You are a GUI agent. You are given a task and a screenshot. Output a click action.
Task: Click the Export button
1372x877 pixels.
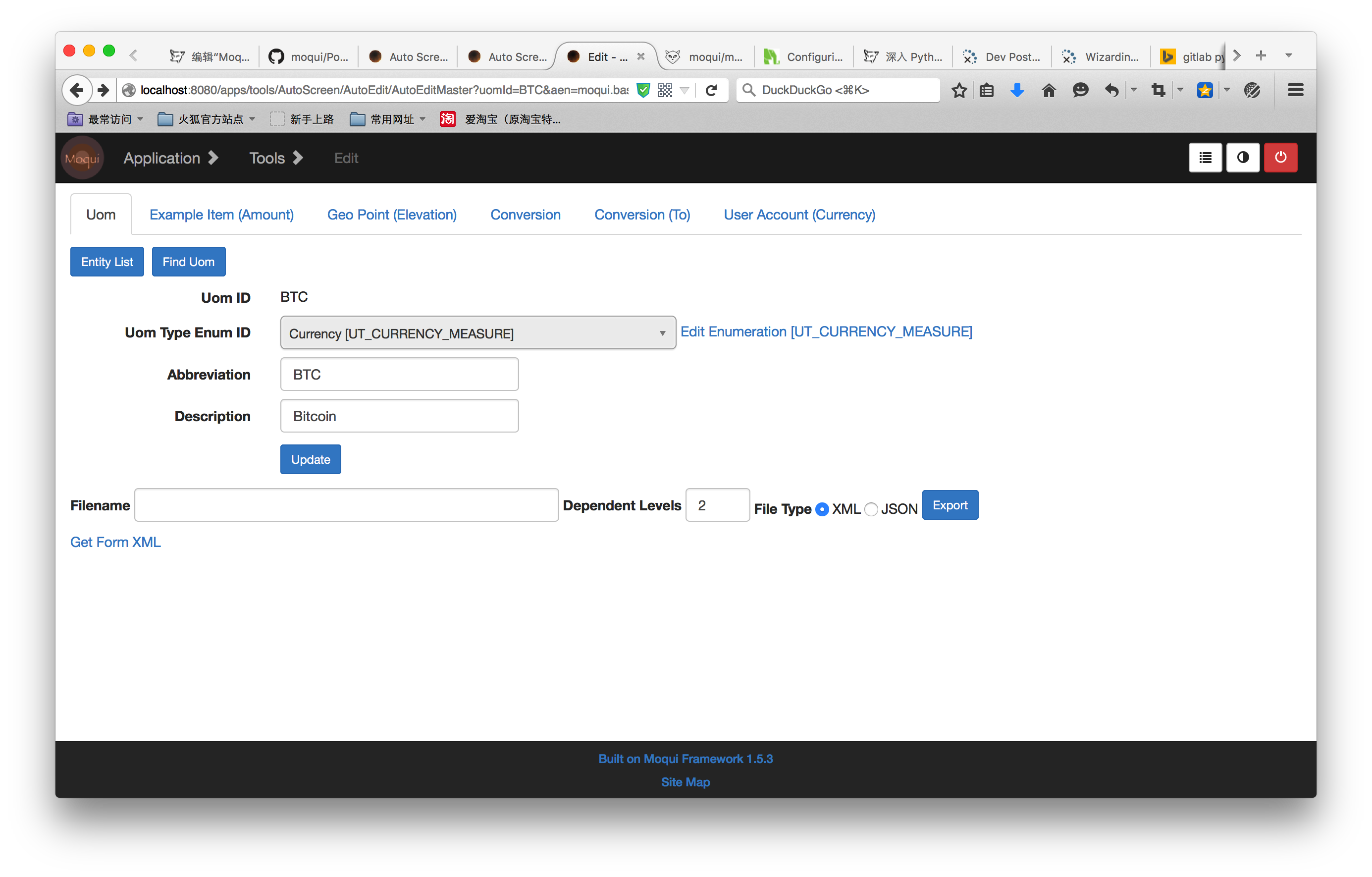pyautogui.click(x=950, y=505)
